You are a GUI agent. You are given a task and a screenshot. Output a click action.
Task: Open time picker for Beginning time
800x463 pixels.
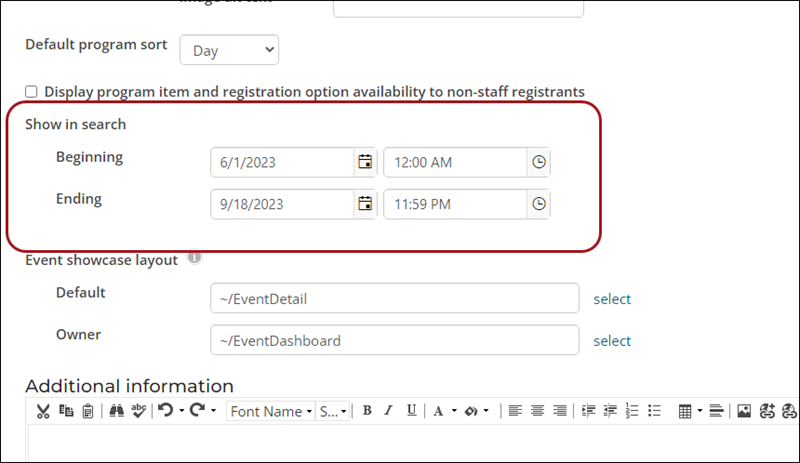click(x=539, y=162)
